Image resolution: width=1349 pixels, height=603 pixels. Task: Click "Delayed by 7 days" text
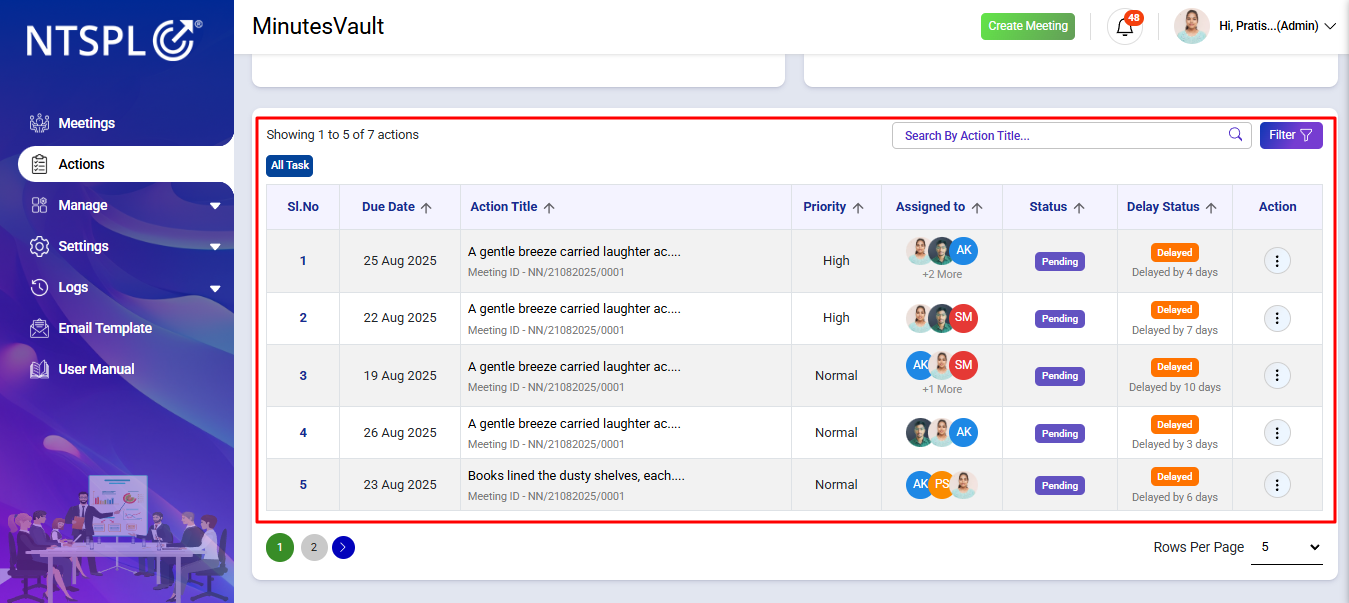1175,330
